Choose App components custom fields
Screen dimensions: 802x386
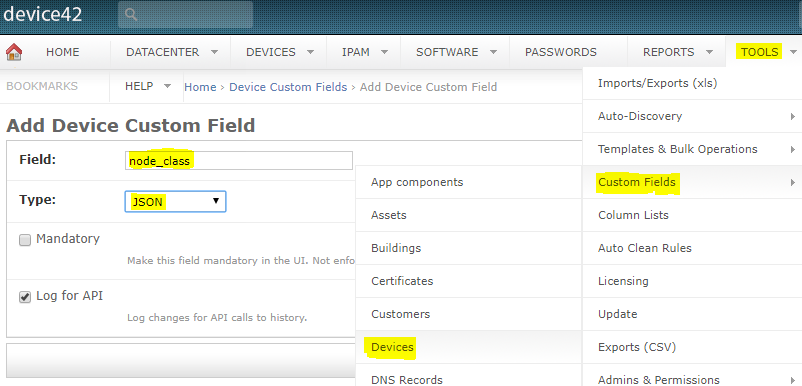tap(469, 182)
